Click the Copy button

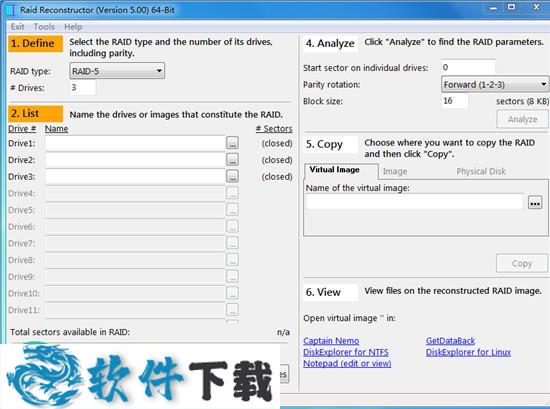[x=522, y=263]
